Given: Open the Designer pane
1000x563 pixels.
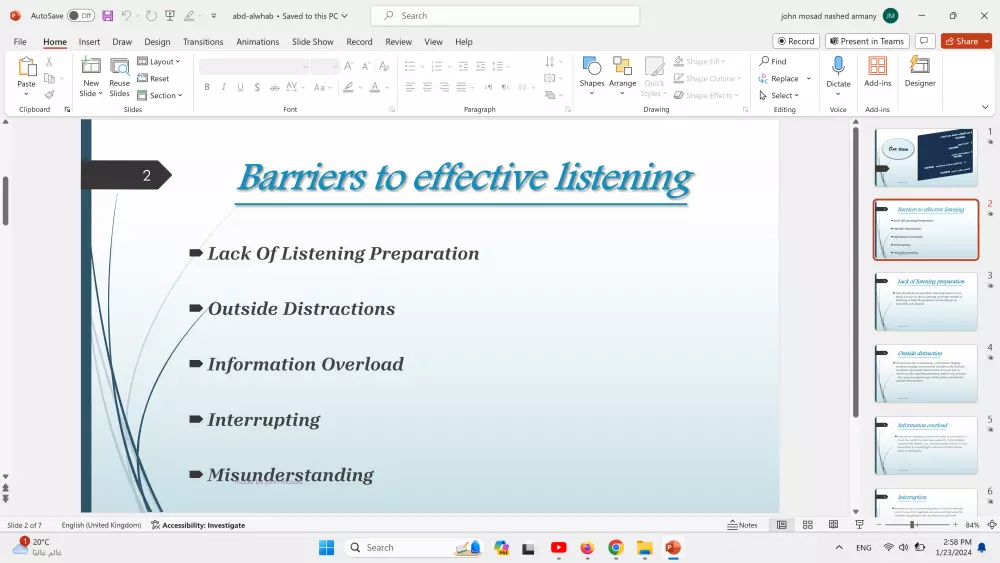Looking at the screenshot, I should pyautogui.click(x=920, y=72).
